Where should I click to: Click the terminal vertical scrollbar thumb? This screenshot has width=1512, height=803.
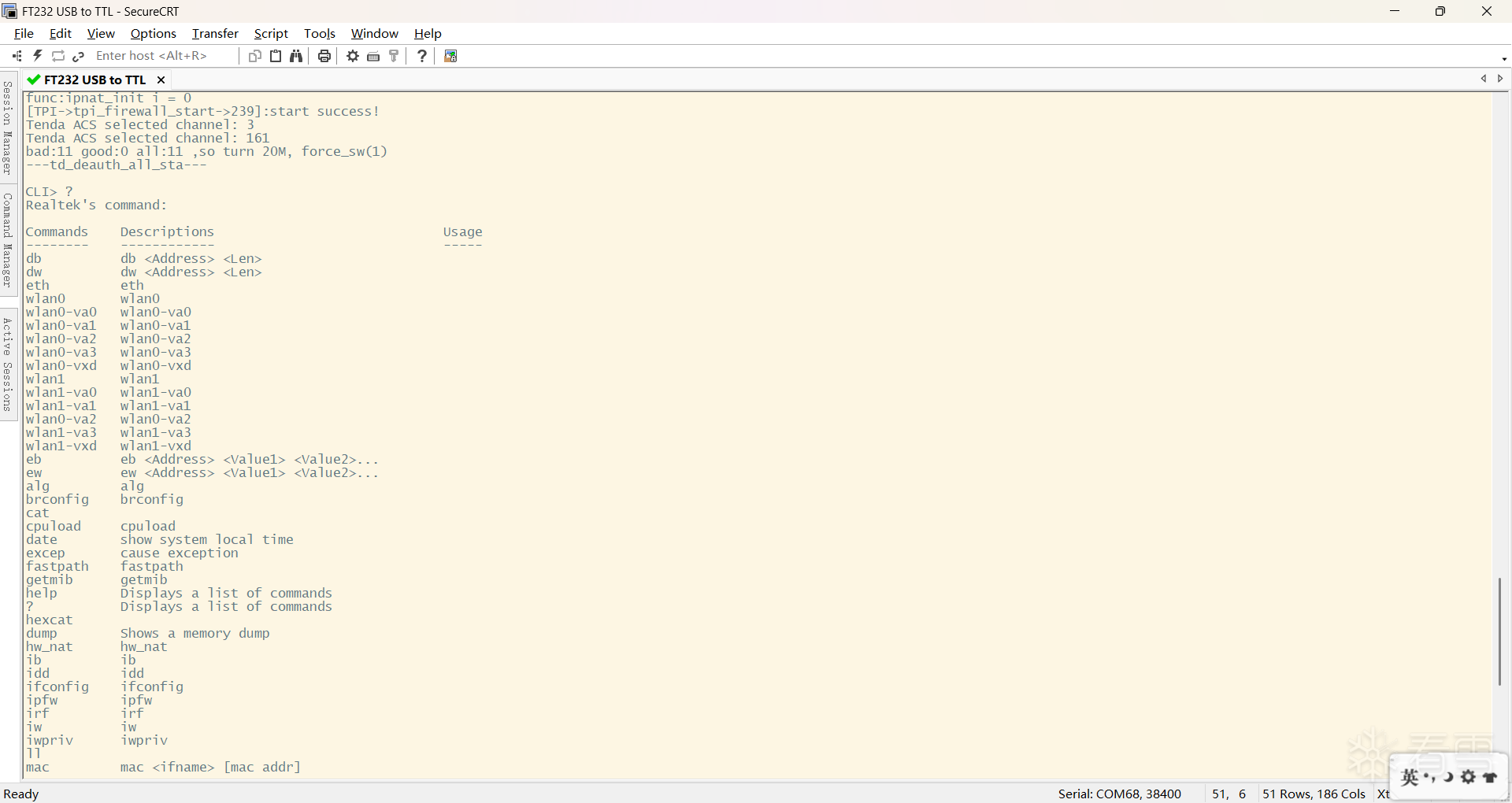1500,631
